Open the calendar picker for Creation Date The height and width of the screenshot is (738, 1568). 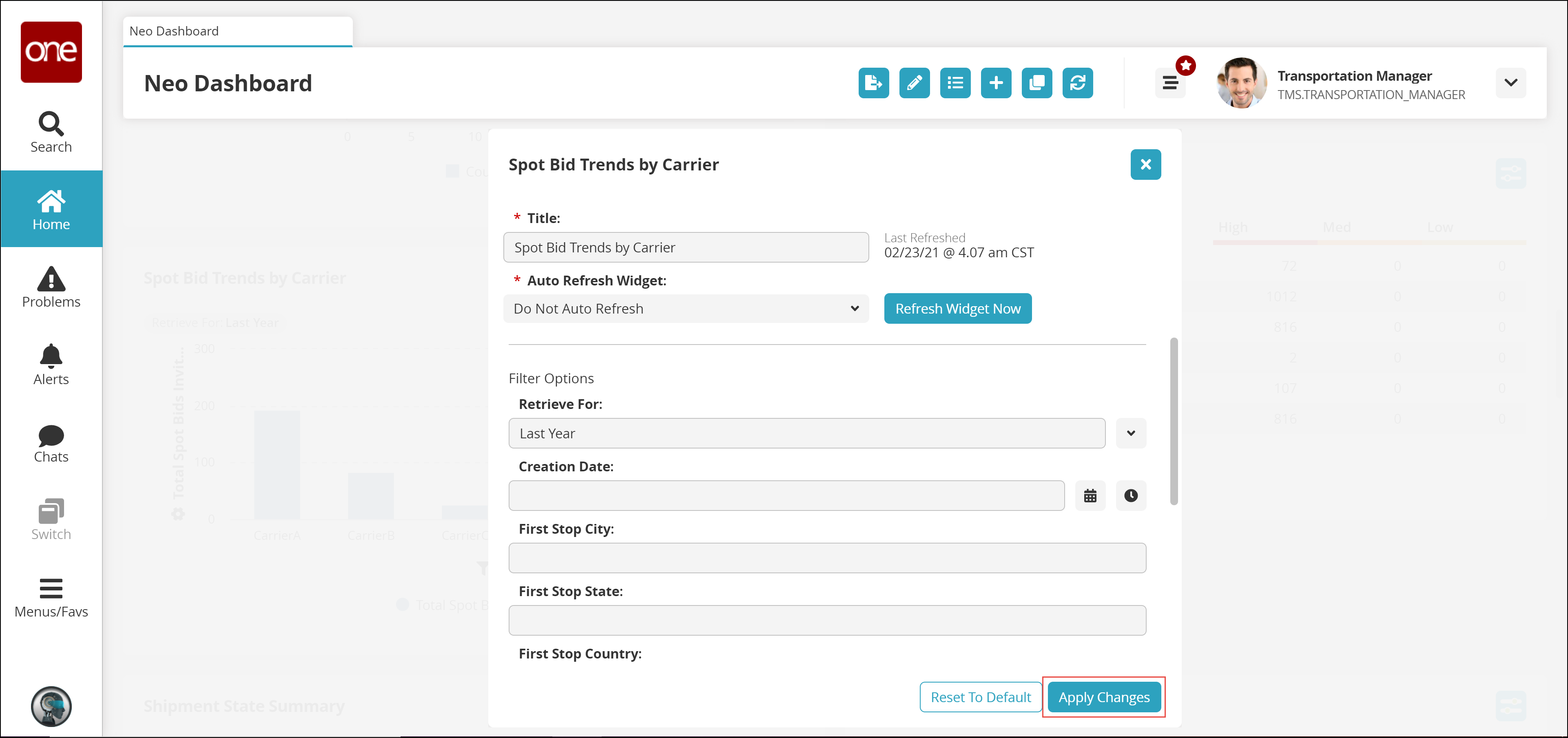pyautogui.click(x=1090, y=496)
